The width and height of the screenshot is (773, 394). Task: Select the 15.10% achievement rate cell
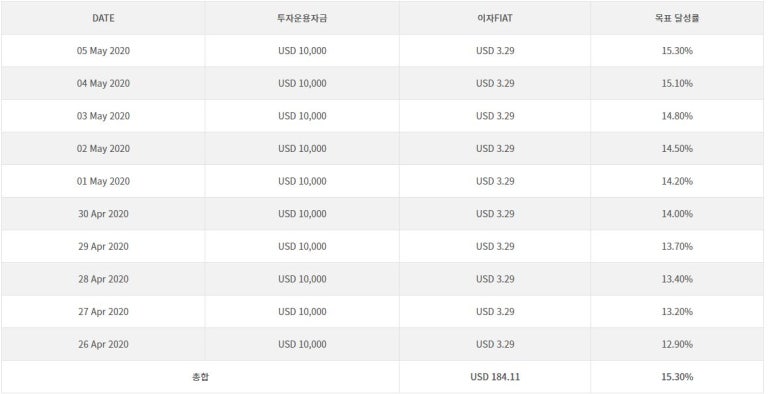677,83
